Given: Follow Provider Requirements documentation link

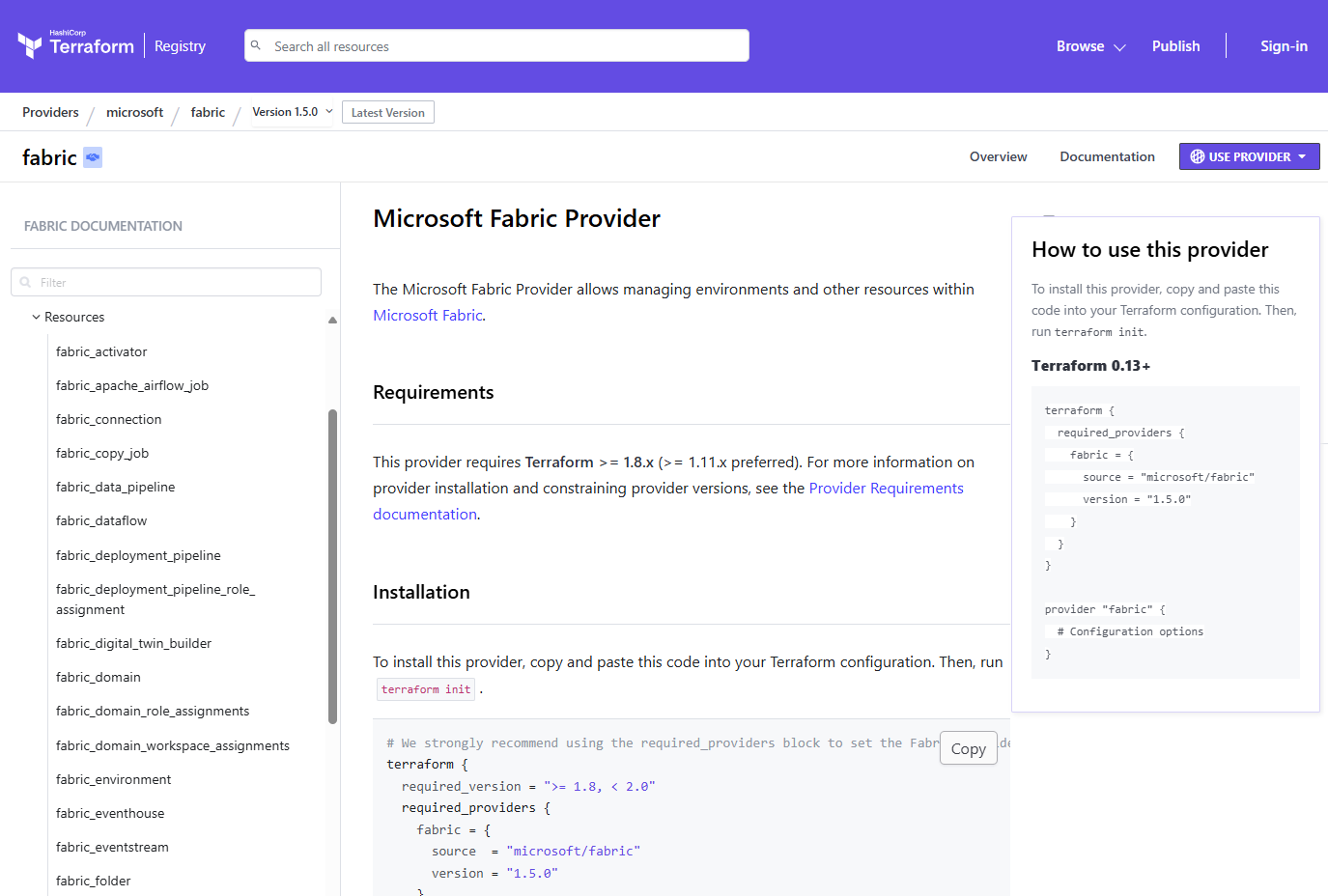Looking at the screenshot, I should [x=886, y=489].
